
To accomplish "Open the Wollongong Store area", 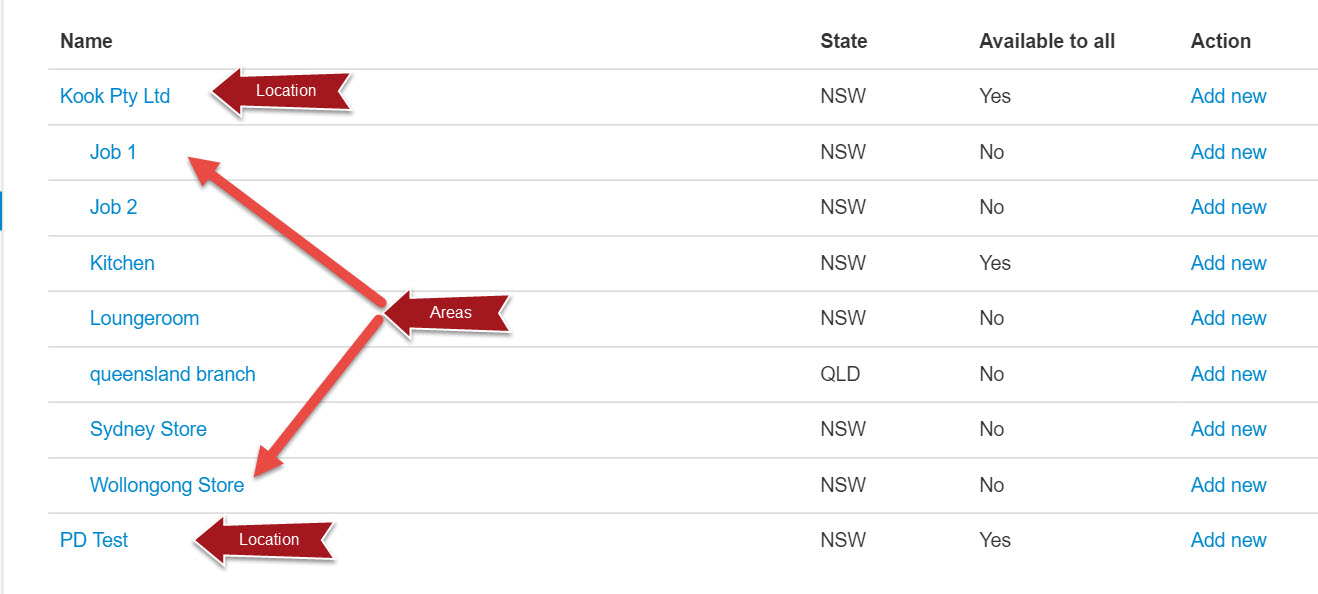I will click(x=167, y=485).
